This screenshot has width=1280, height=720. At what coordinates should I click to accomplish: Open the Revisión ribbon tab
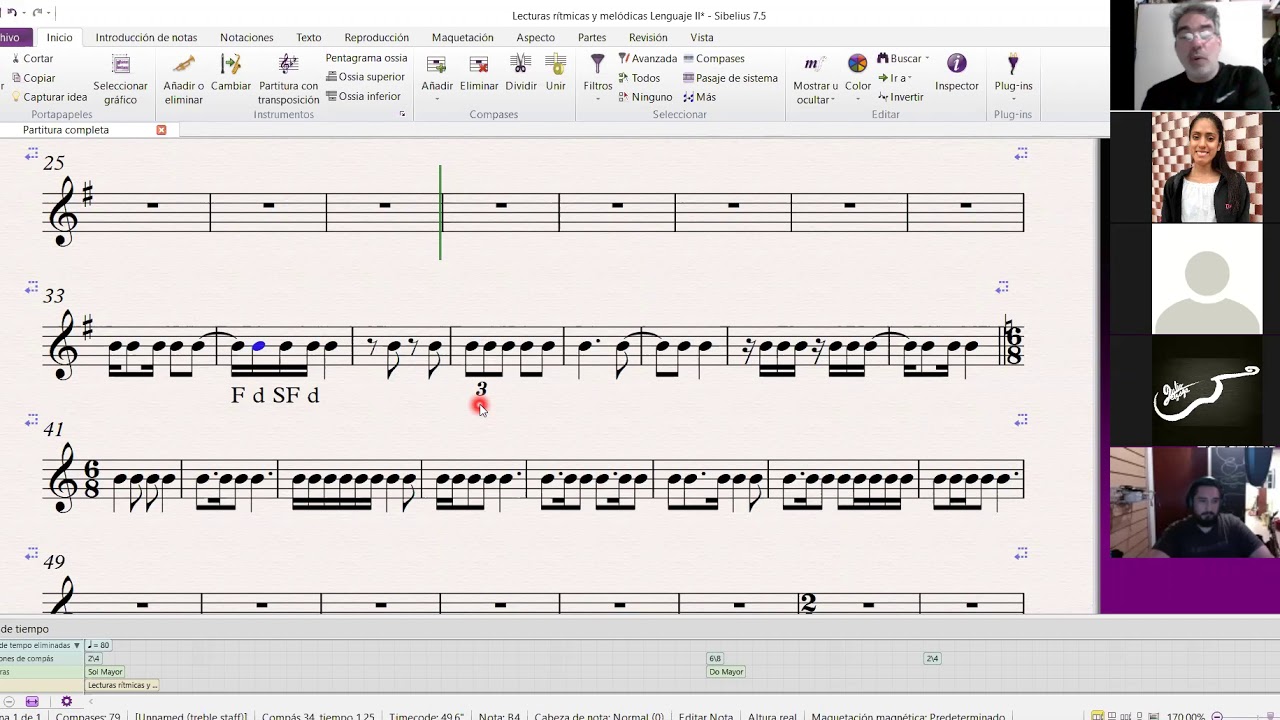click(648, 38)
